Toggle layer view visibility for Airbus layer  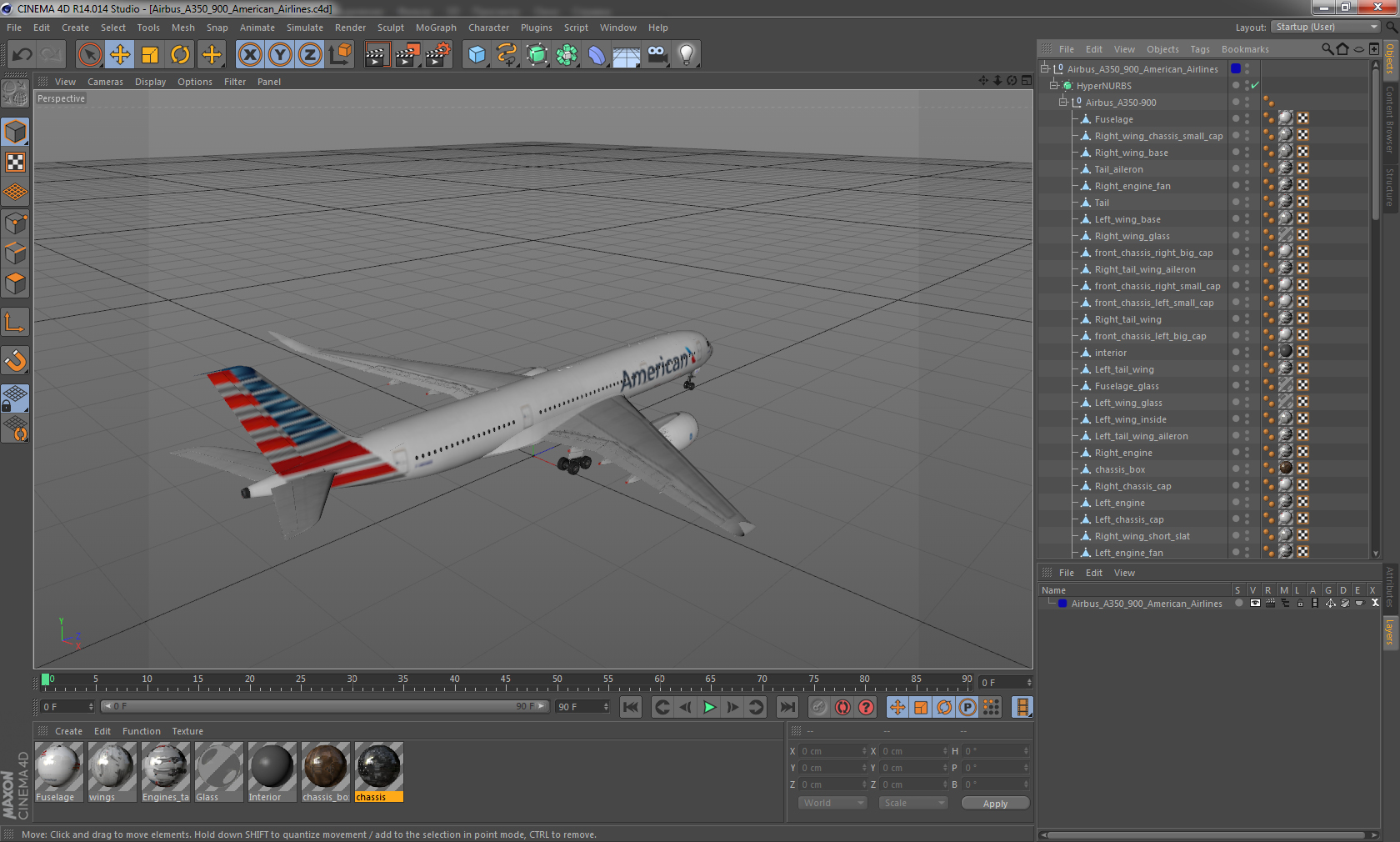click(1255, 604)
